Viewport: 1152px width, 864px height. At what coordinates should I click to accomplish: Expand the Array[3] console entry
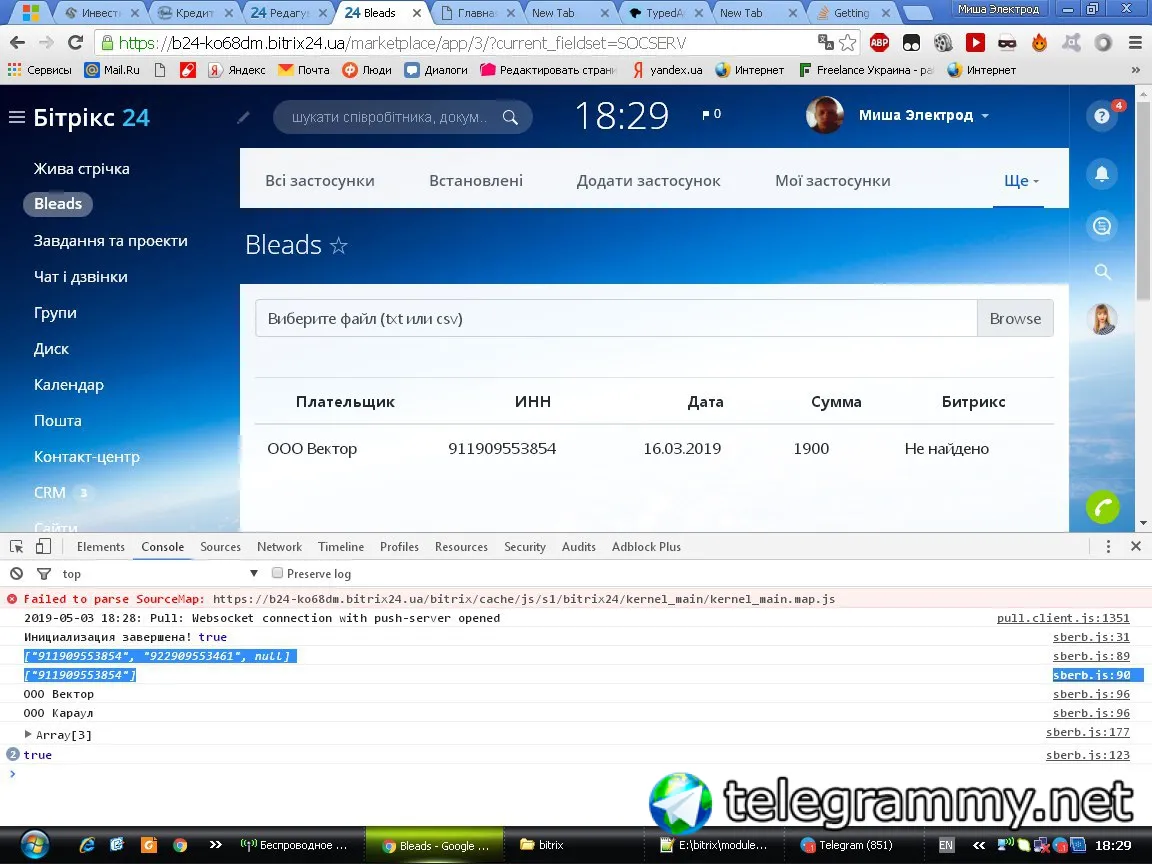tap(28, 734)
